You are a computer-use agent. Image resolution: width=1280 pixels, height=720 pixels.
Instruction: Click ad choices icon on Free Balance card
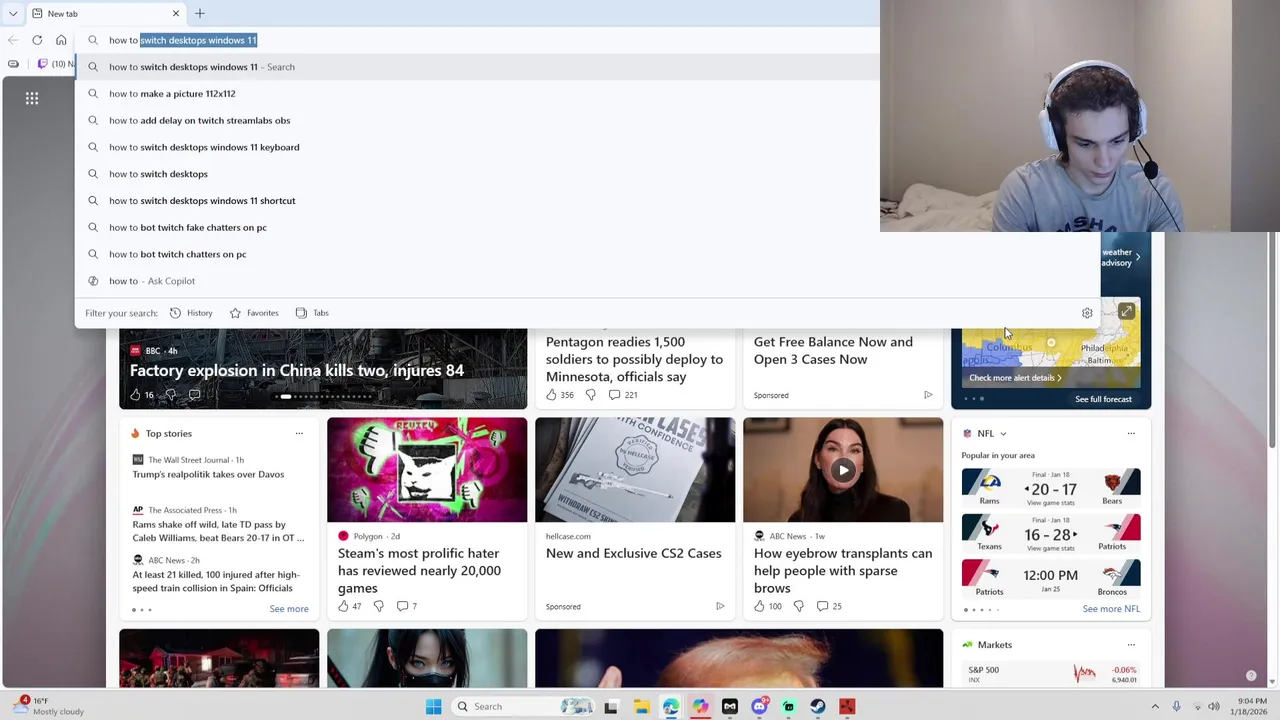click(x=928, y=395)
